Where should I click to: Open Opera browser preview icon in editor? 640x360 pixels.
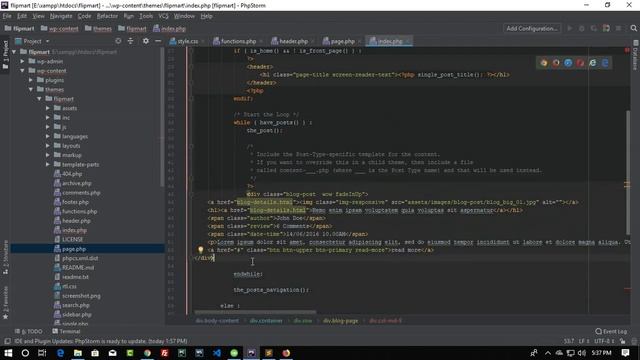coord(580,63)
